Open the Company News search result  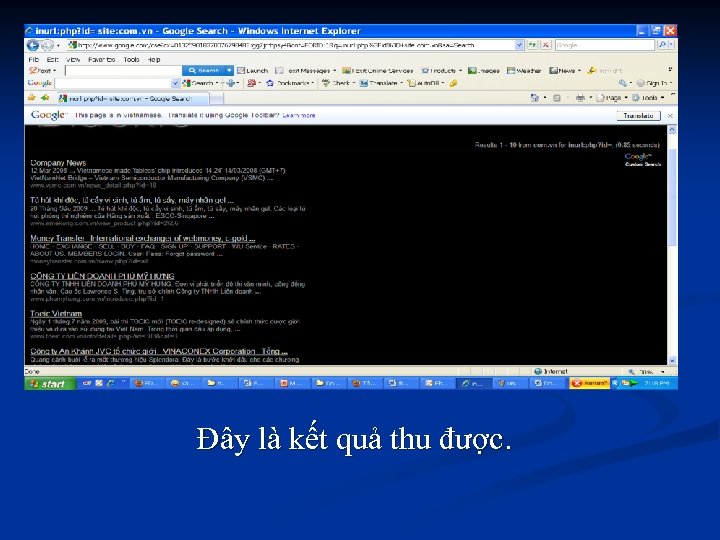(x=58, y=163)
